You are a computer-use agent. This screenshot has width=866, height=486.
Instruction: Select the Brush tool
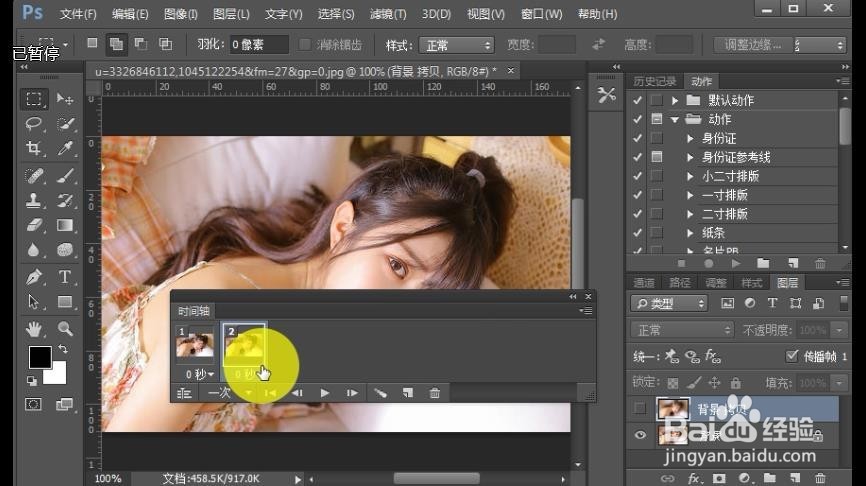(65, 176)
